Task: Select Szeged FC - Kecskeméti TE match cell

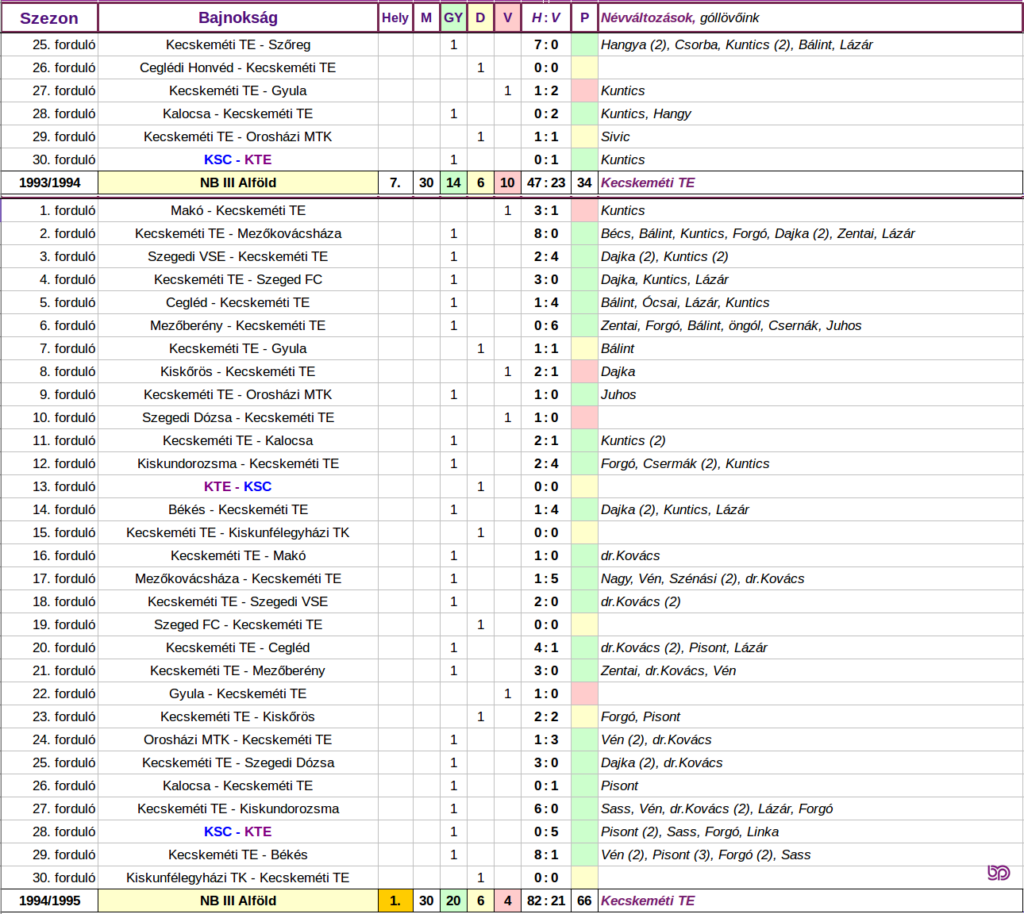Action: click(238, 625)
